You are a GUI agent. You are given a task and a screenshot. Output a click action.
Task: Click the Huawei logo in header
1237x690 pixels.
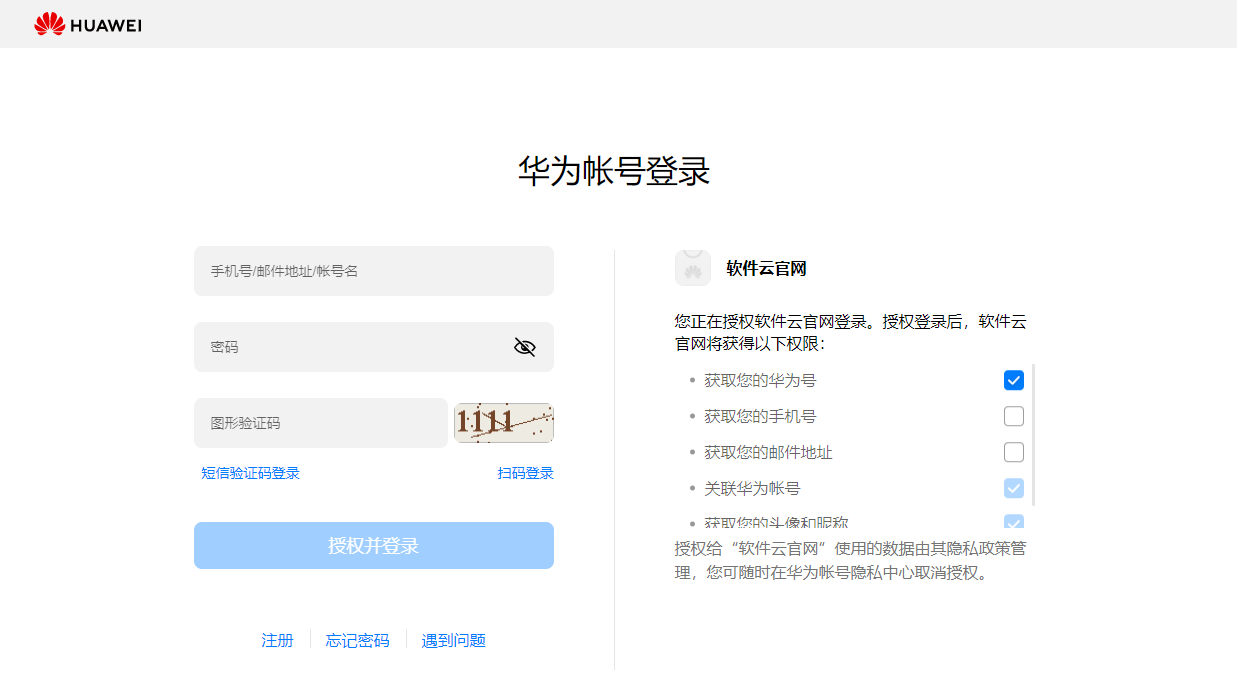88,24
